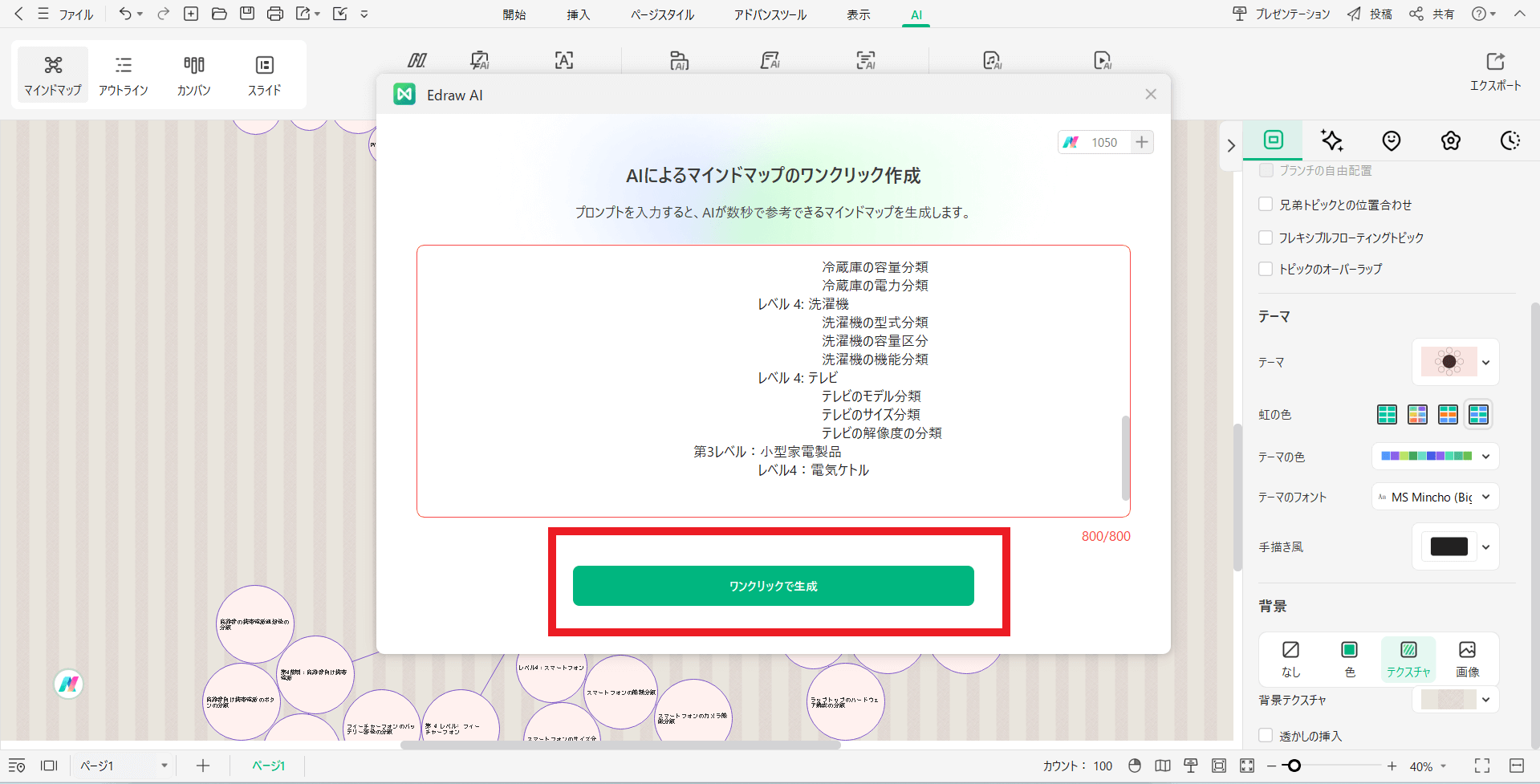Set background to テクスチャ
This screenshot has height=784, width=1540.
point(1408,659)
